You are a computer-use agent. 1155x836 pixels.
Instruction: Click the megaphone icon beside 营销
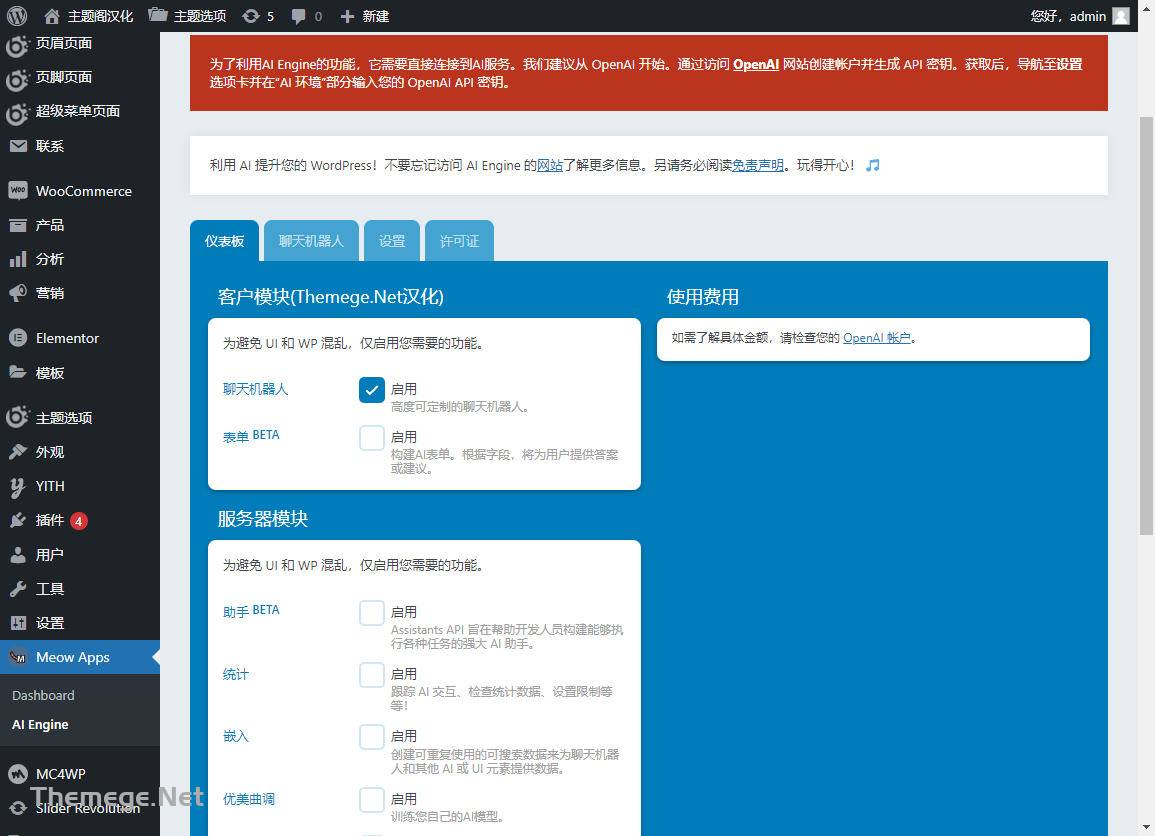click(x=18, y=293)
